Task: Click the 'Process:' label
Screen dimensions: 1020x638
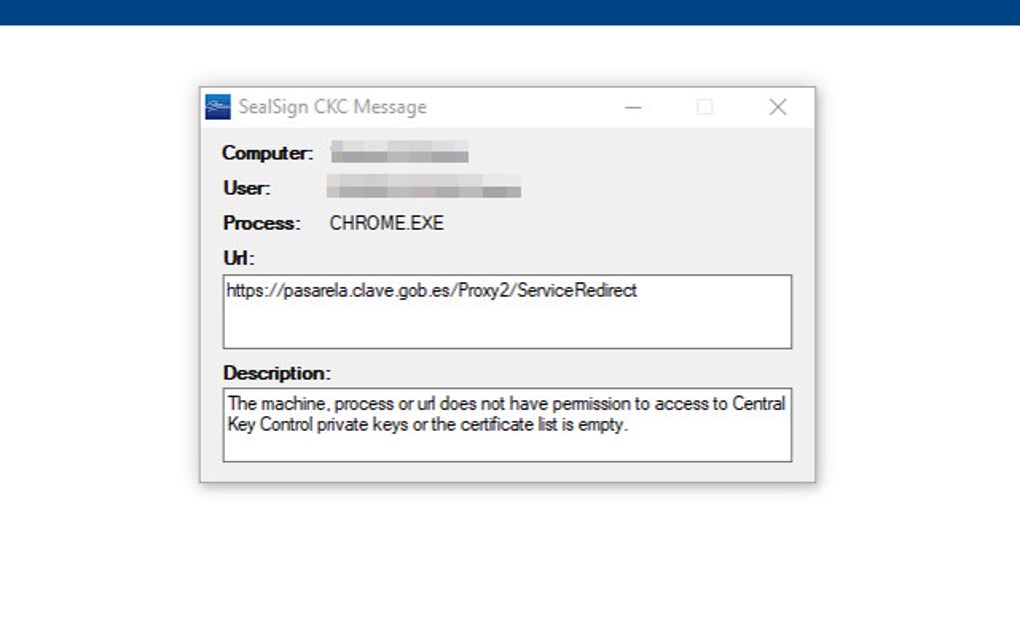Action: (x=260, y=223)
